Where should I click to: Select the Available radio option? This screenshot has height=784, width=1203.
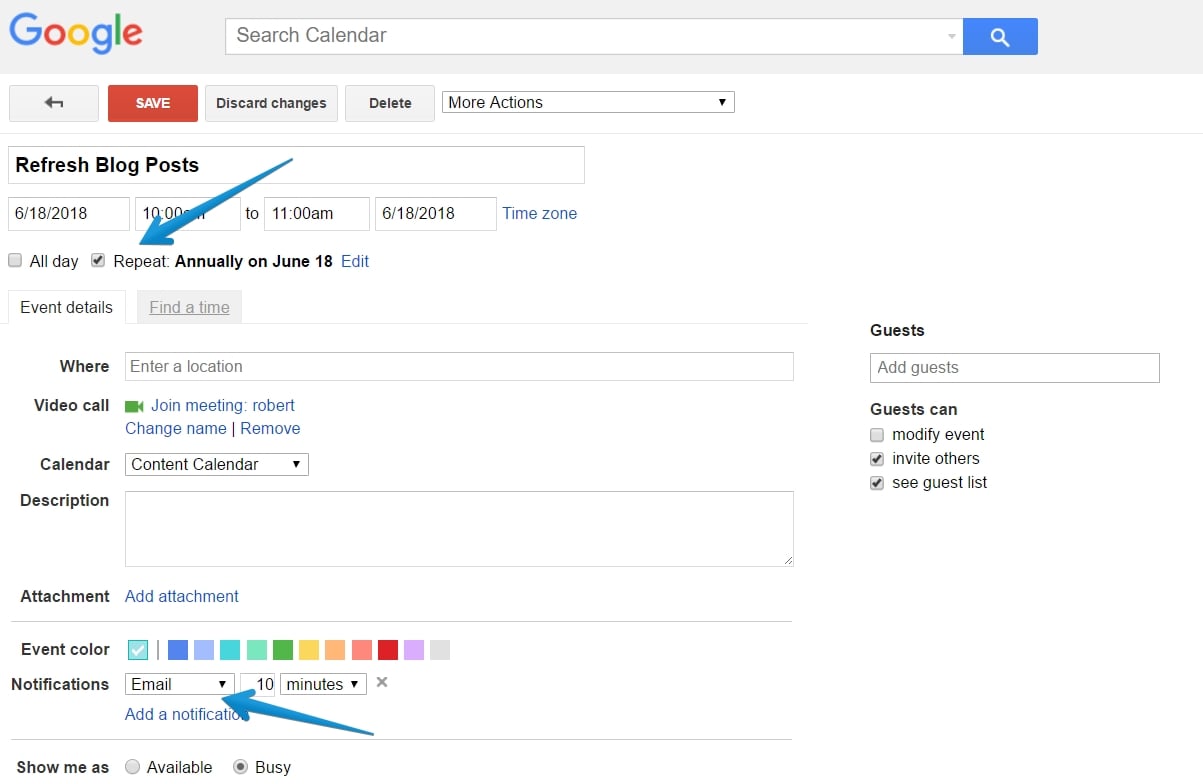coord(132,767)
